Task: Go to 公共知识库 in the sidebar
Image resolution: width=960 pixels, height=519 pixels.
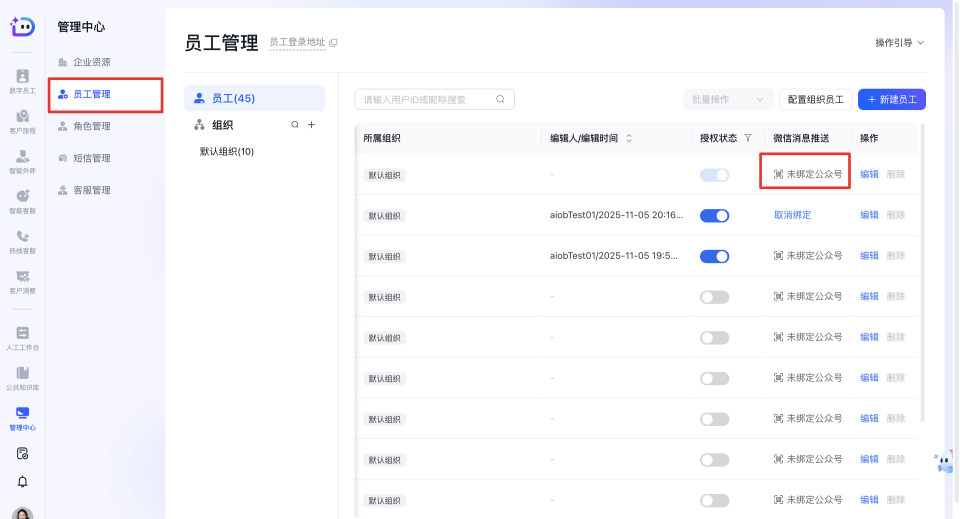Action: [22, 378]
